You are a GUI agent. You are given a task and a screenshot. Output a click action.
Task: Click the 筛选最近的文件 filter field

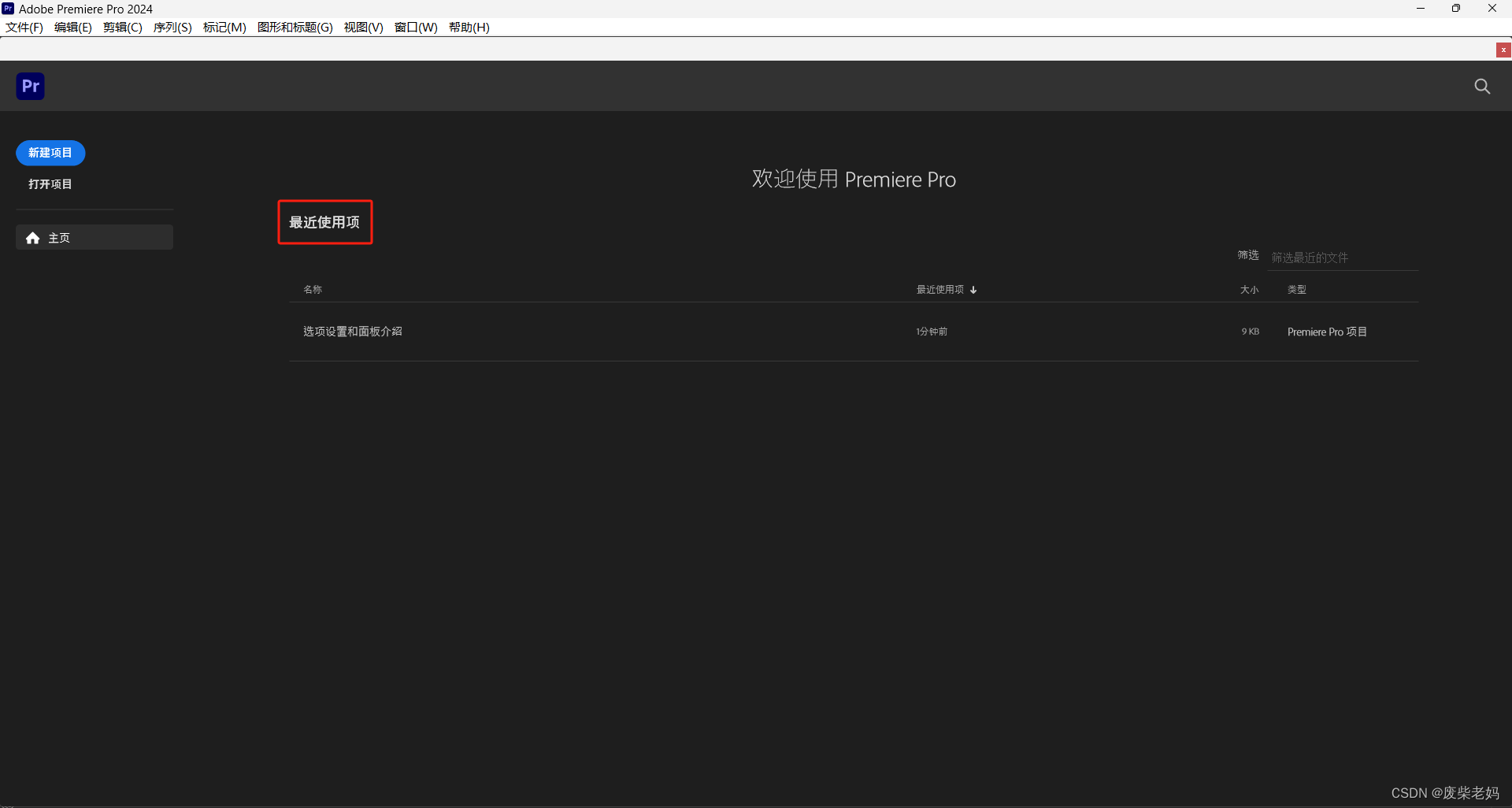pyautogui.click(x=1343, y=258)
